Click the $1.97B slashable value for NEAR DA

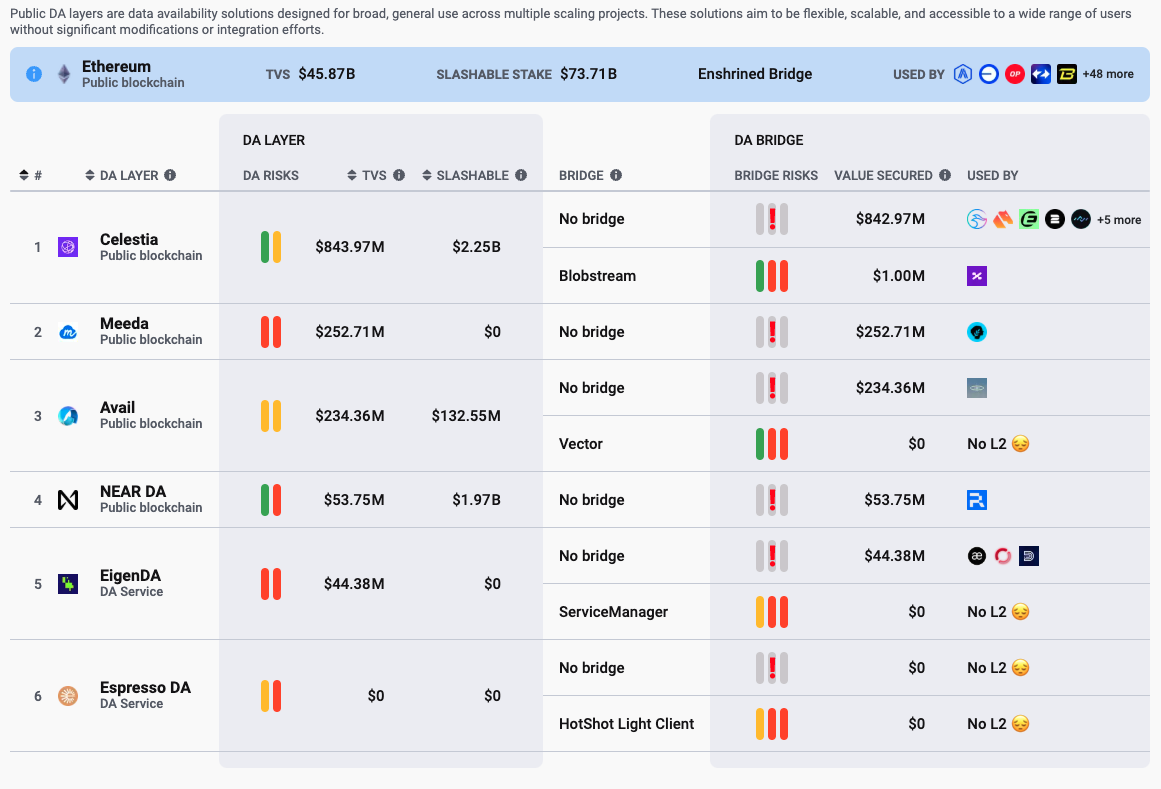coord(476,500)
